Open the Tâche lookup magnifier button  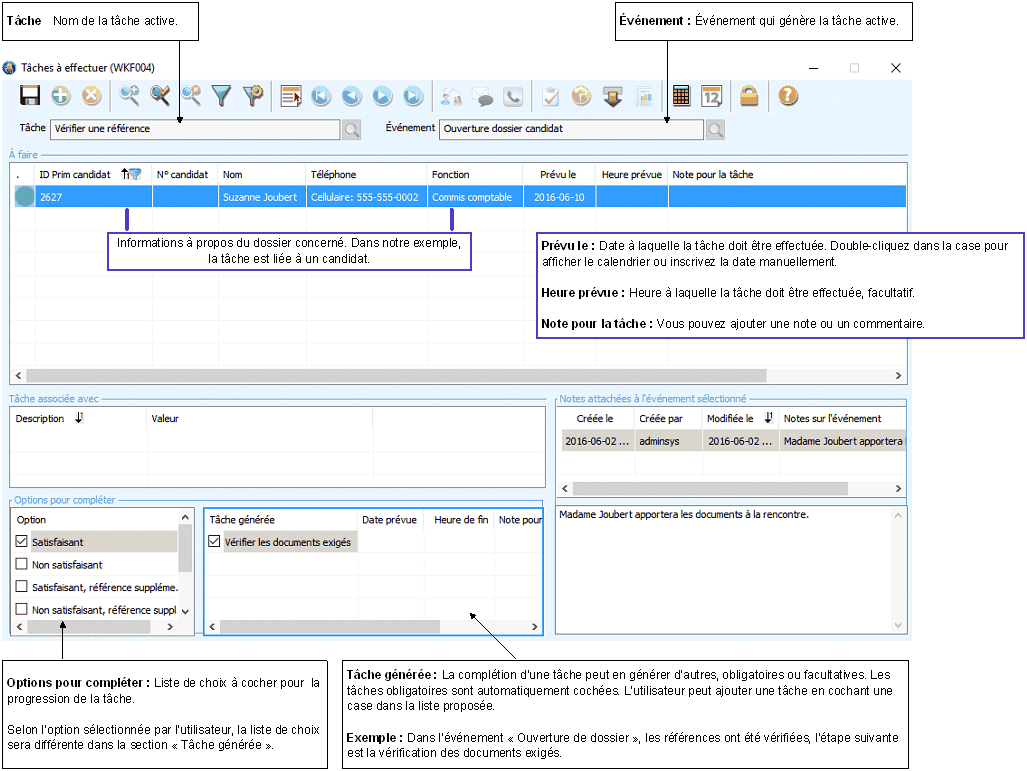(x=352, y=129)
